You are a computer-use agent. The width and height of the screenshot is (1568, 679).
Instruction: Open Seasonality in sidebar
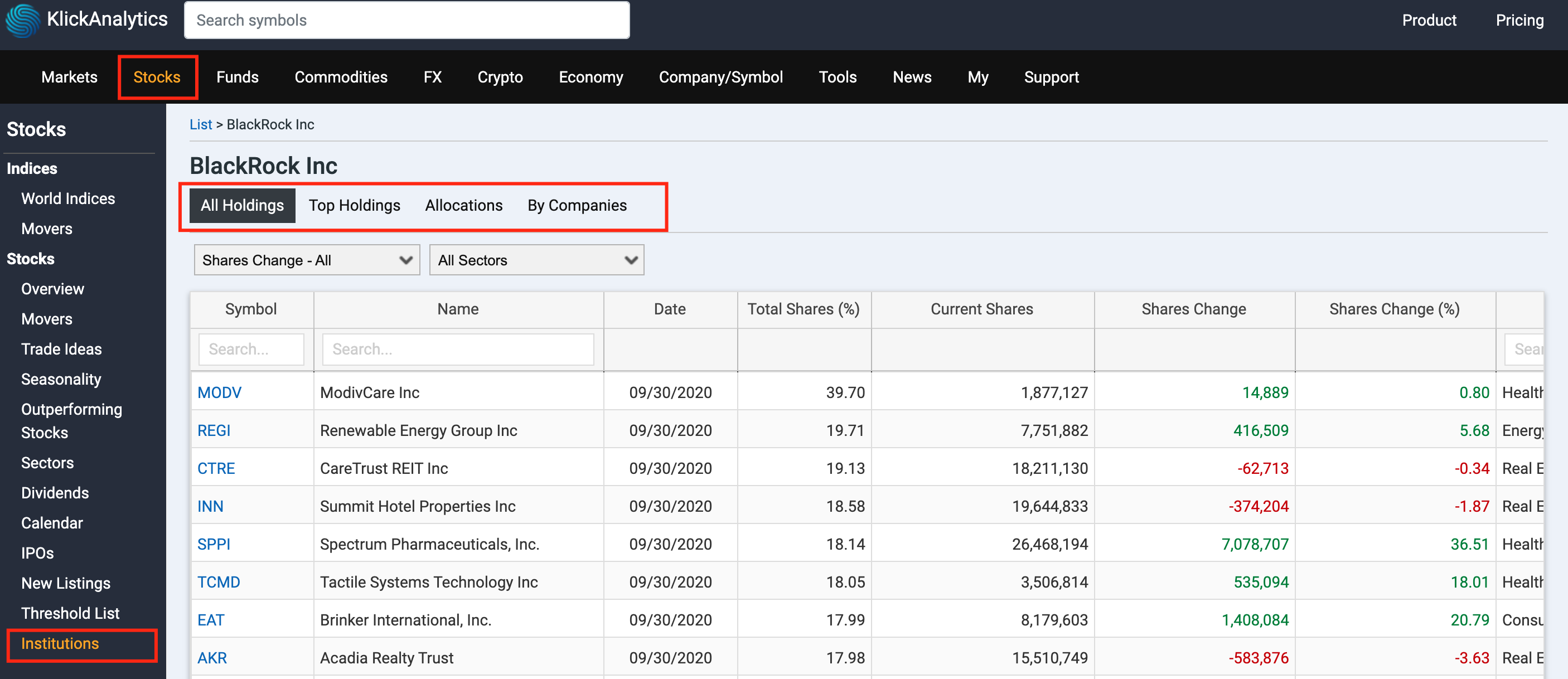tap(61, 379)
